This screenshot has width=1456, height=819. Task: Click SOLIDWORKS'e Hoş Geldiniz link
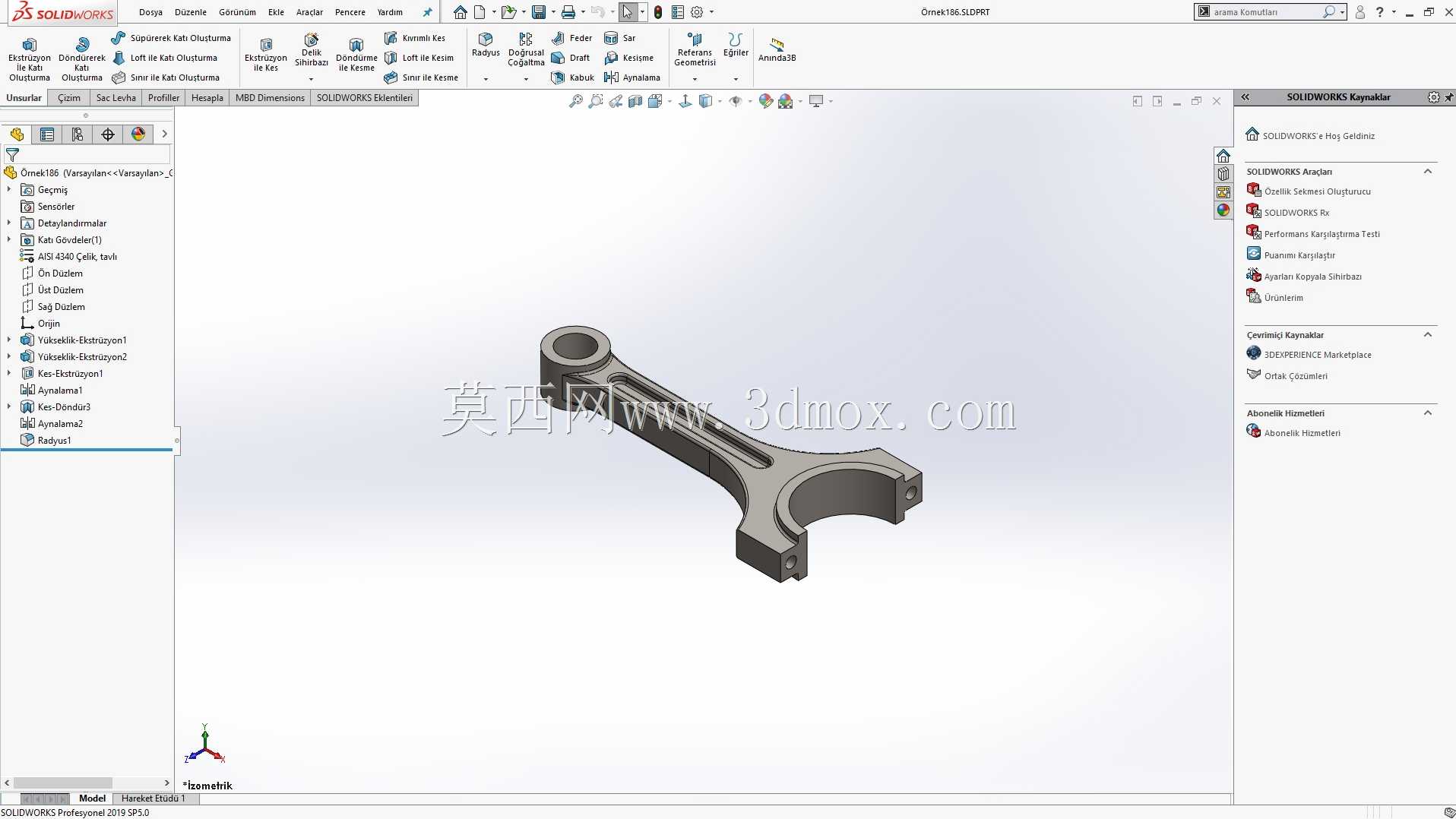(1318, 136)
